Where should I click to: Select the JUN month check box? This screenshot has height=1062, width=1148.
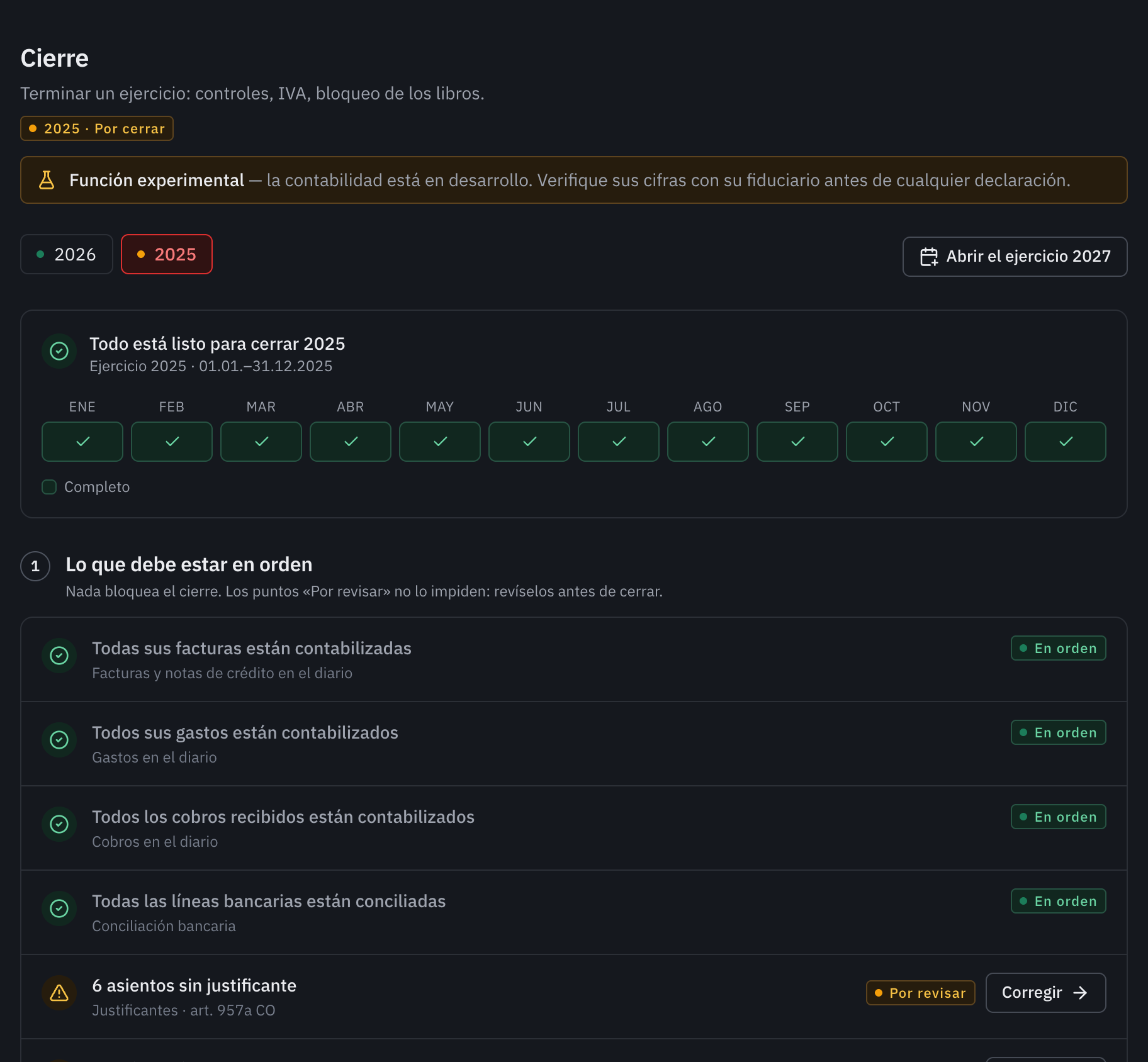[x=529, y=442]
